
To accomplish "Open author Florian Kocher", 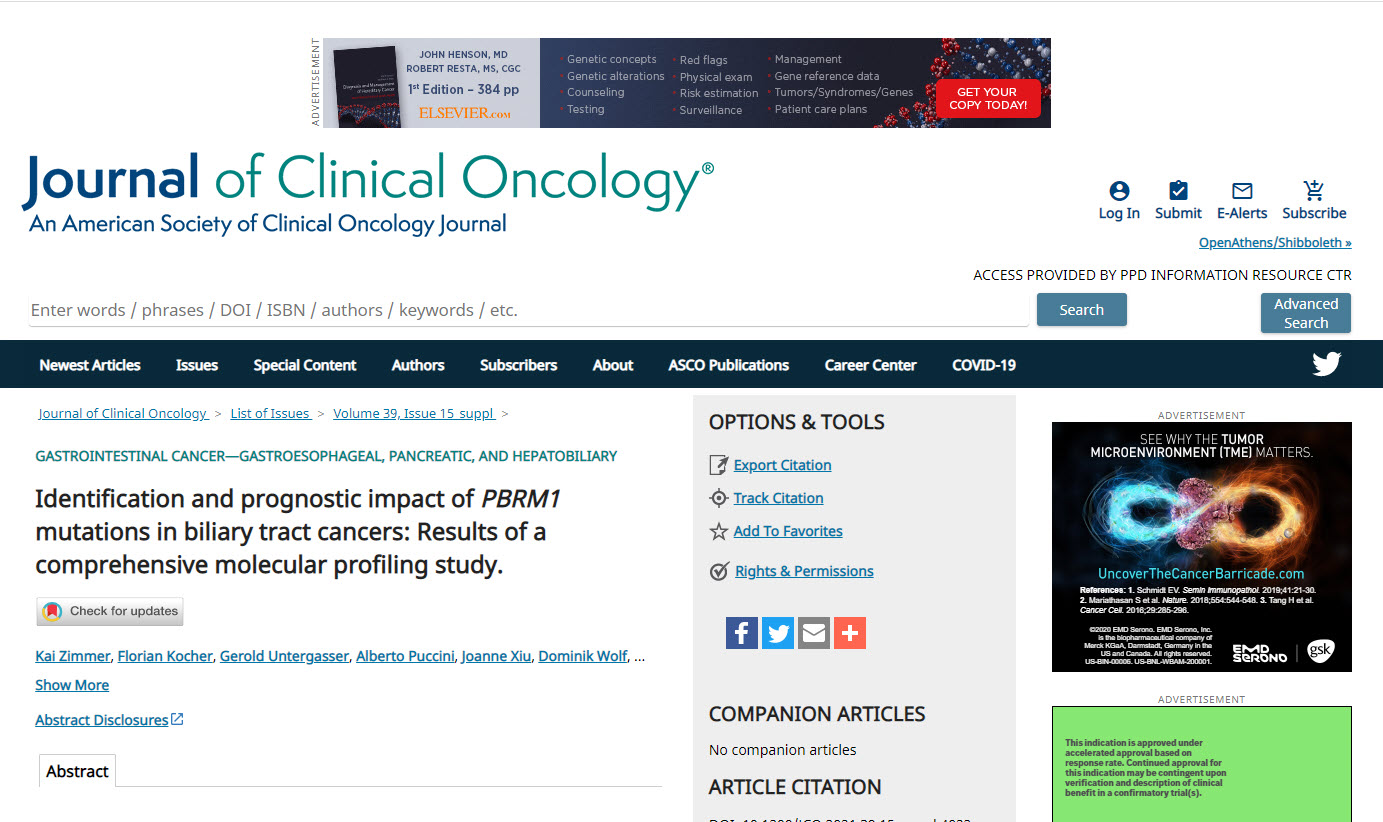I will click(x=165, y=656).
